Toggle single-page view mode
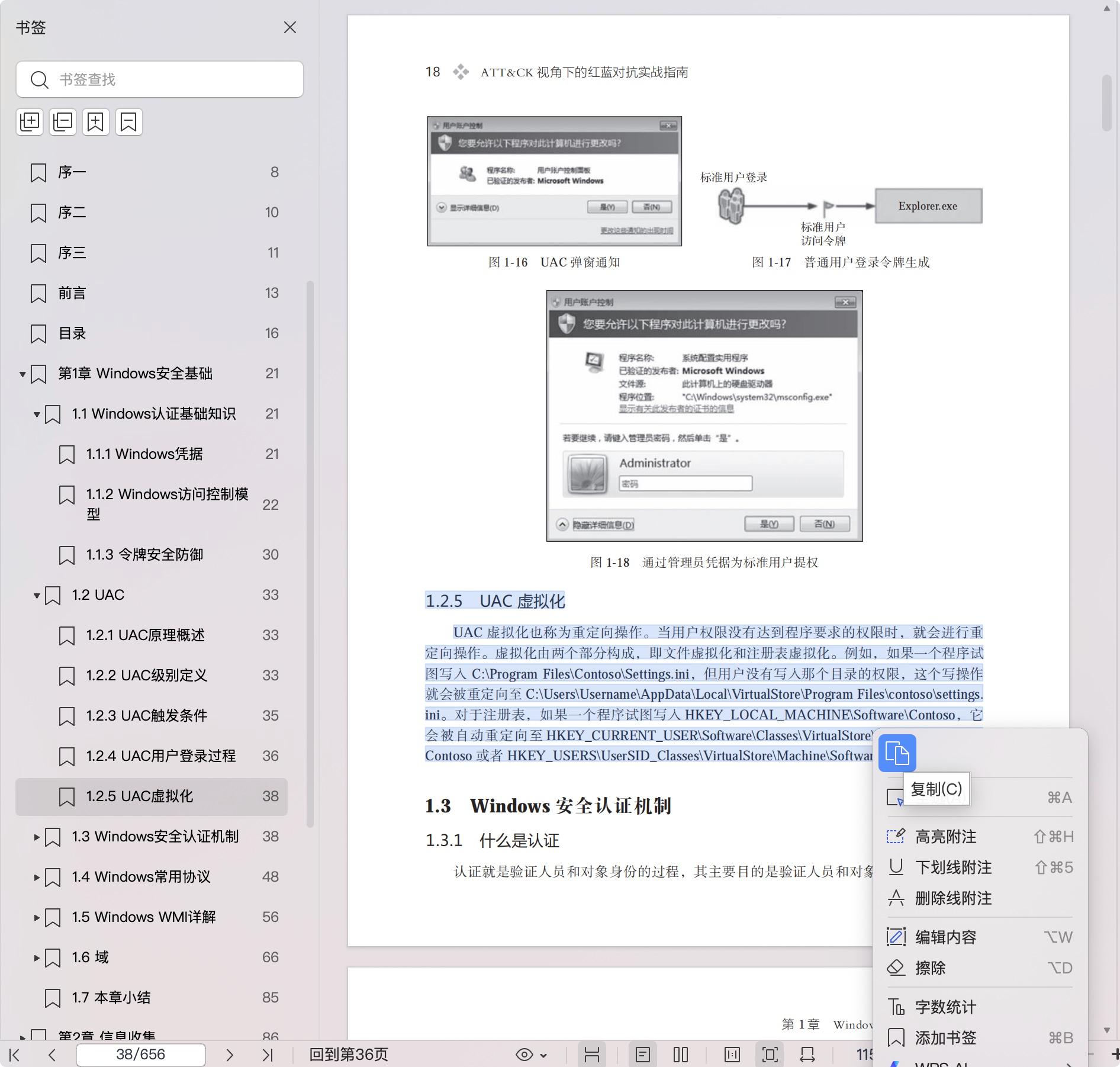Screen dimensions: 1120x1067 643,1055
